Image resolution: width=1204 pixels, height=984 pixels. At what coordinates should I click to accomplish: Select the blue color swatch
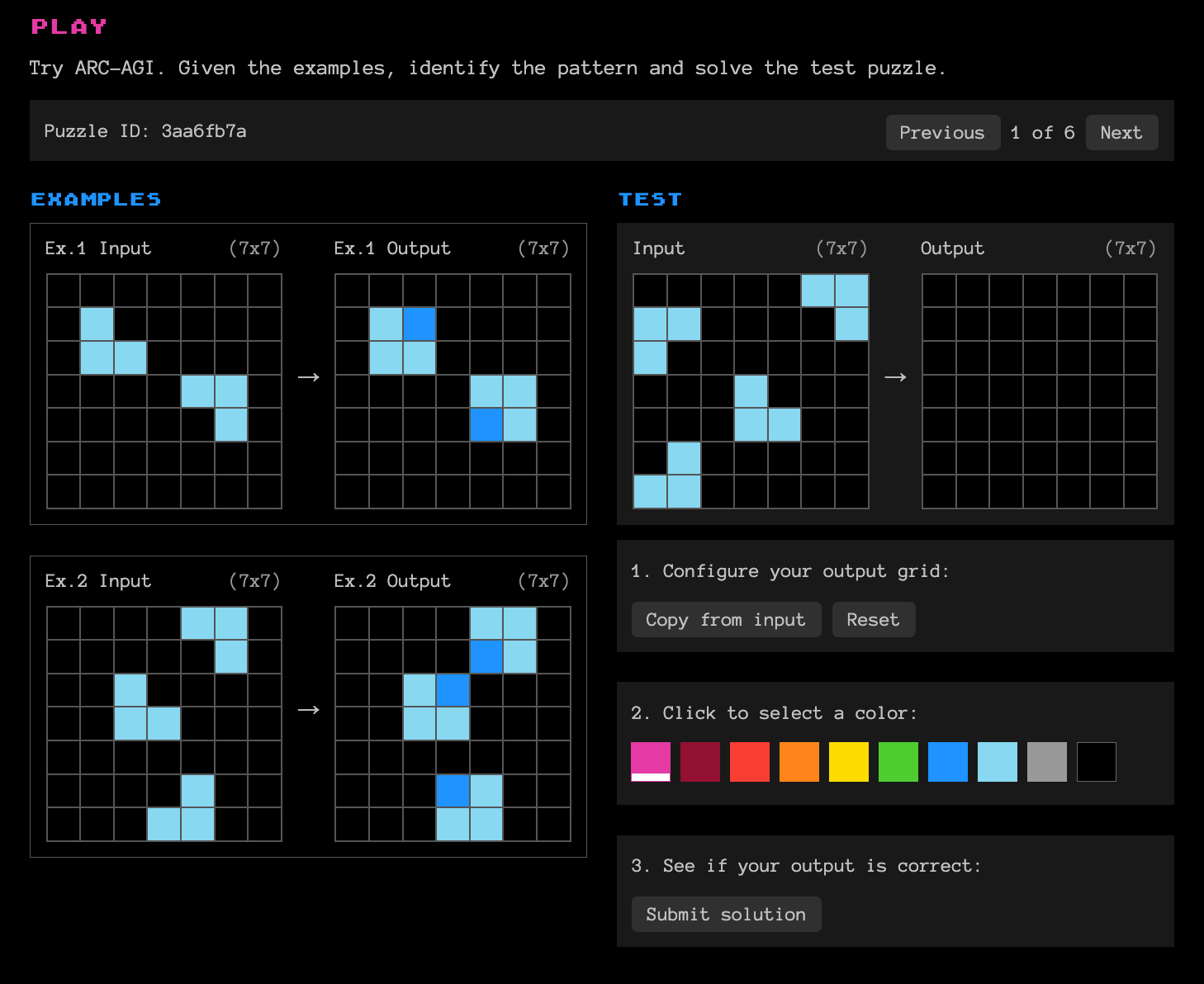pyautogui.click(x=948, y=761)
